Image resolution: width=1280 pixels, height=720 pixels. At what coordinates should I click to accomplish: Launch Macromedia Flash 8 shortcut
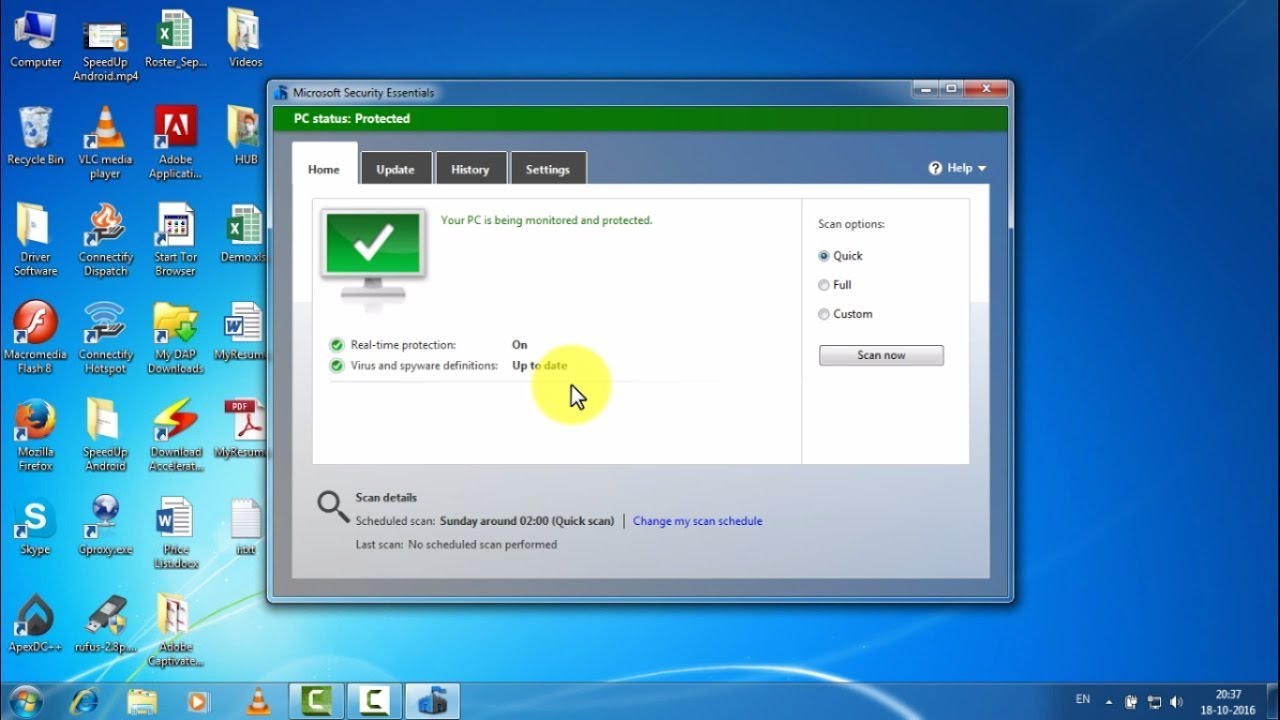pyautogui.click(x=35, y=336)
